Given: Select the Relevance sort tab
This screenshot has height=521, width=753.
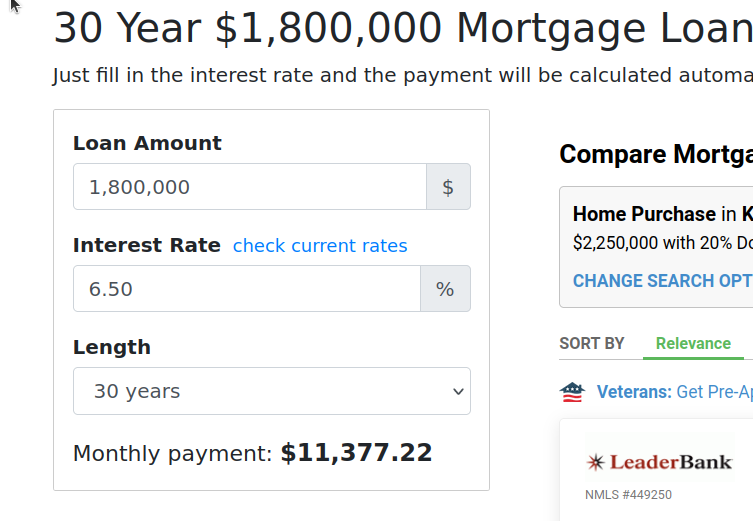Looking at the screenshot, I should point(693,343).
